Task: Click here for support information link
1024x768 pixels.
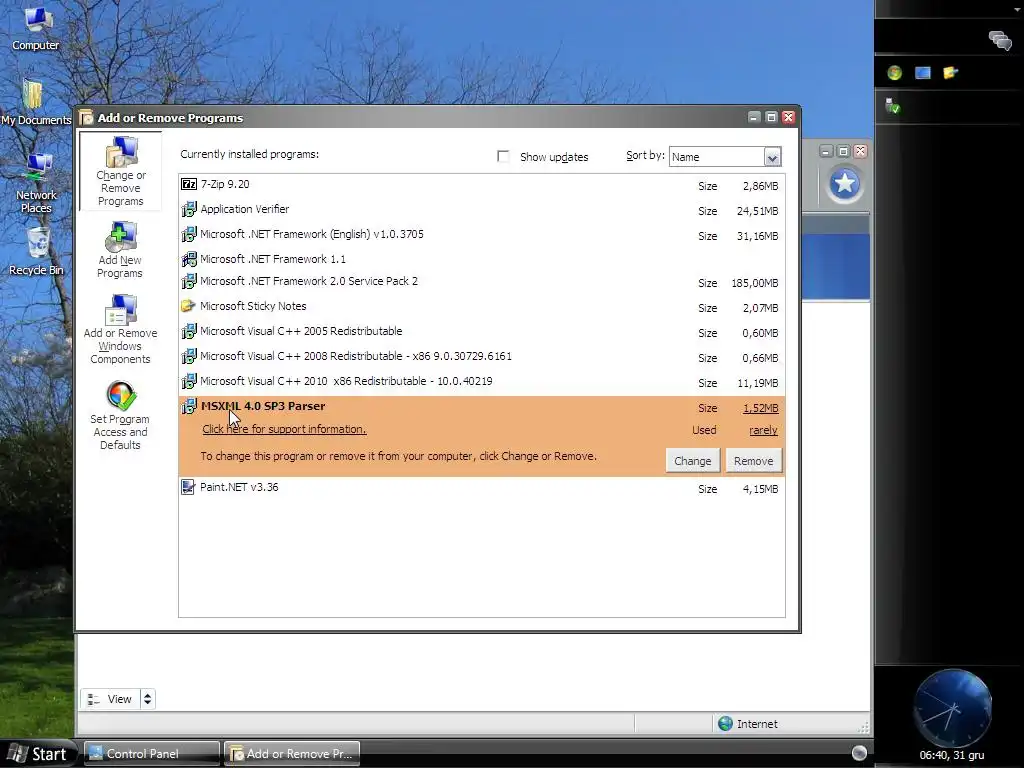Action: (x=284, y=429)
